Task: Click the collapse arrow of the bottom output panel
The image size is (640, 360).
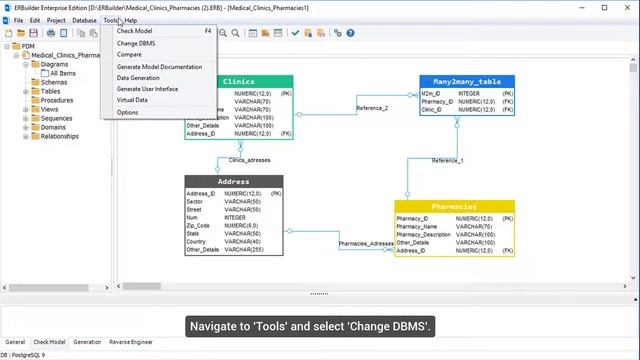Action: 636,300
